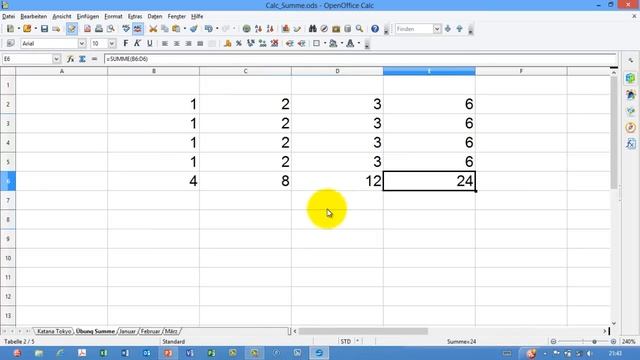Toggle AutoSpellcheck

click(x=138, y=29)
